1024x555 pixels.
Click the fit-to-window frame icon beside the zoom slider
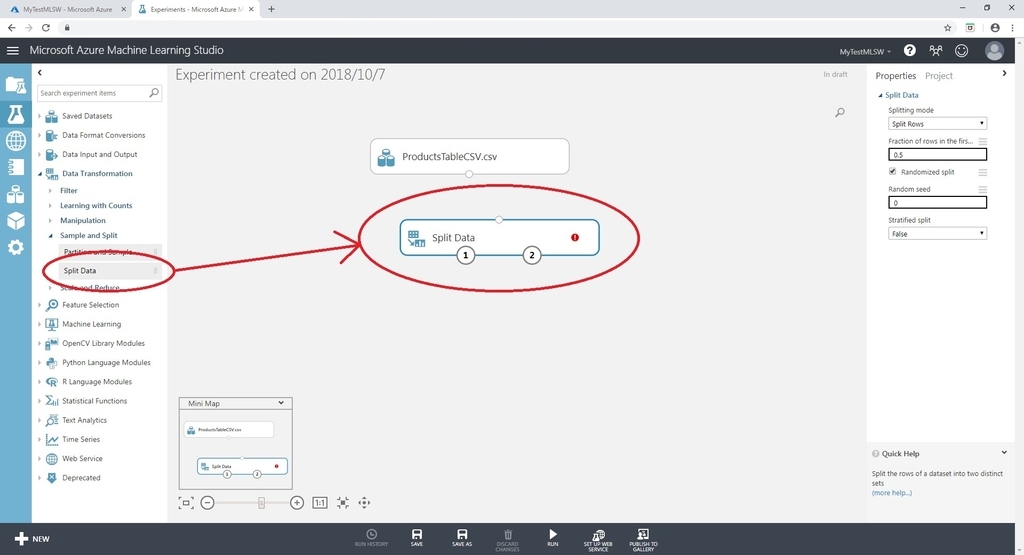pos(186,503)
